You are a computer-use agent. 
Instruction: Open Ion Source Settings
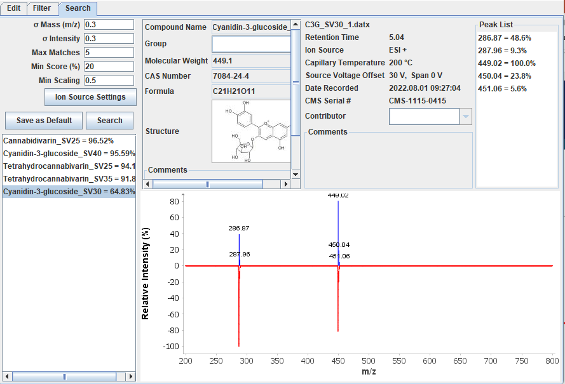(x=90, y=97)
